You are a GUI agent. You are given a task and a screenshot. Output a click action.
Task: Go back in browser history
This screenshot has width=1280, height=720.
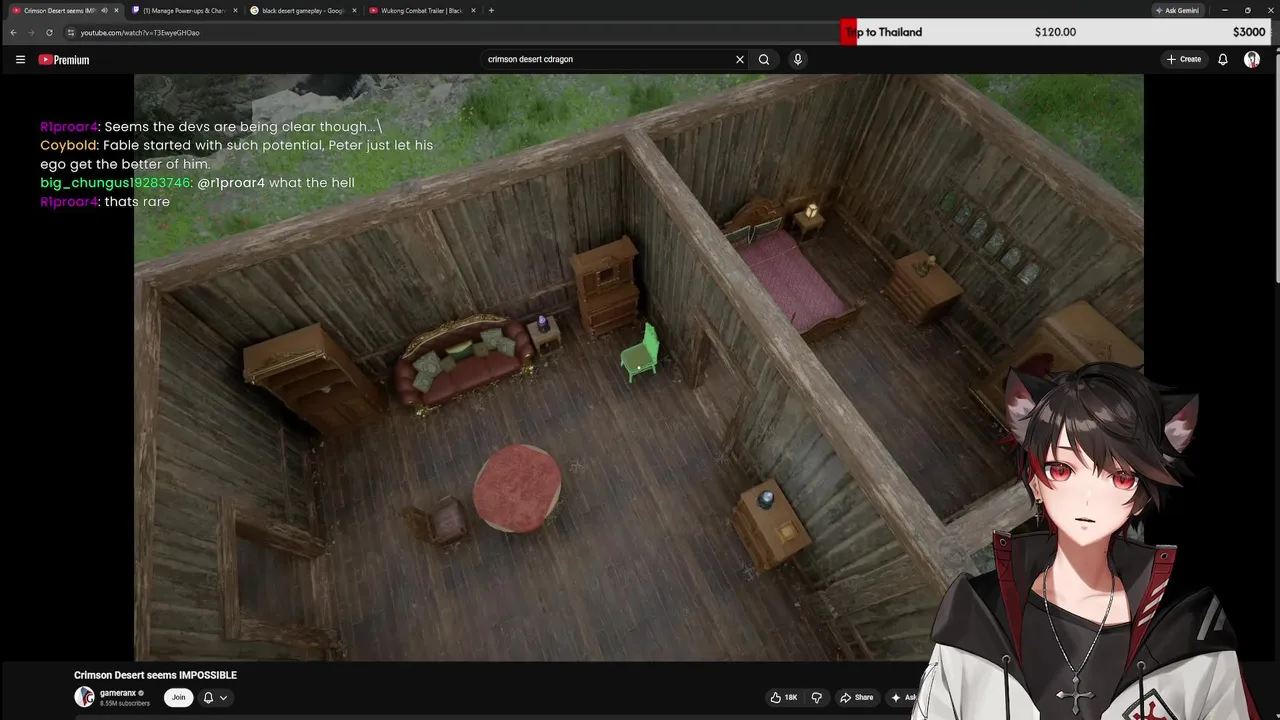13,32
